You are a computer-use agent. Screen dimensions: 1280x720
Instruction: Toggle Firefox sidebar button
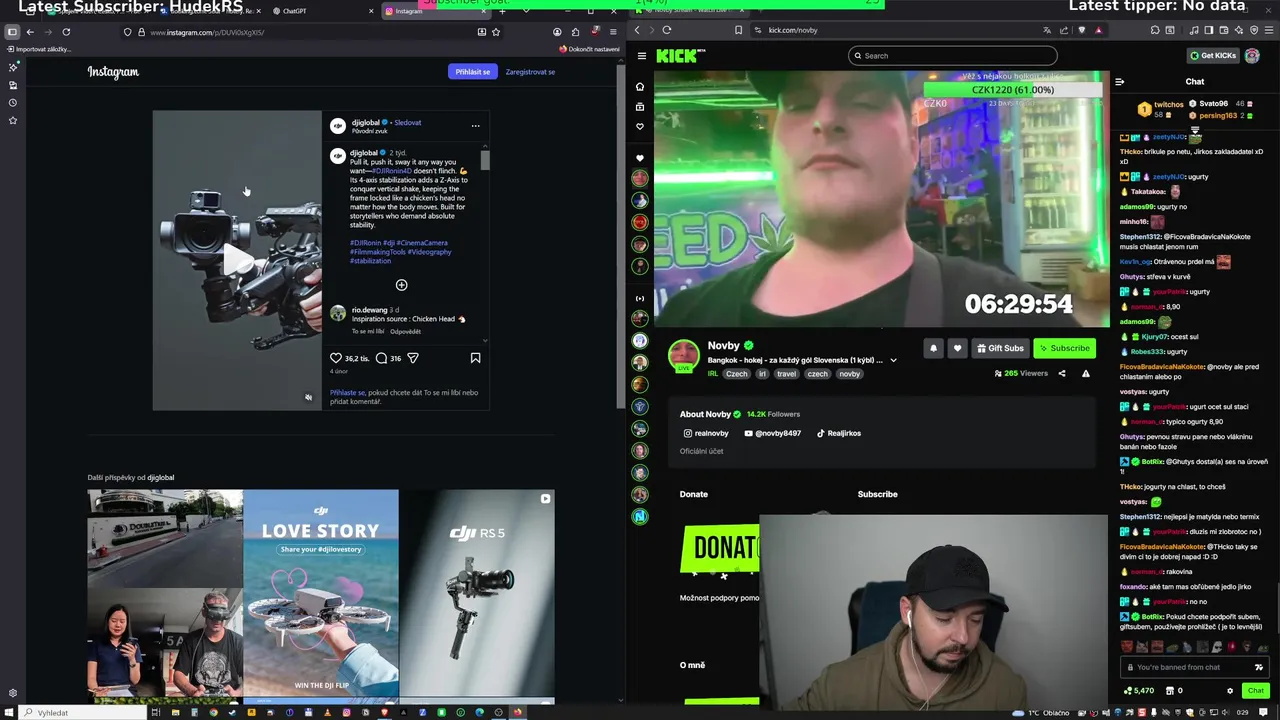(x=12, y=32)
